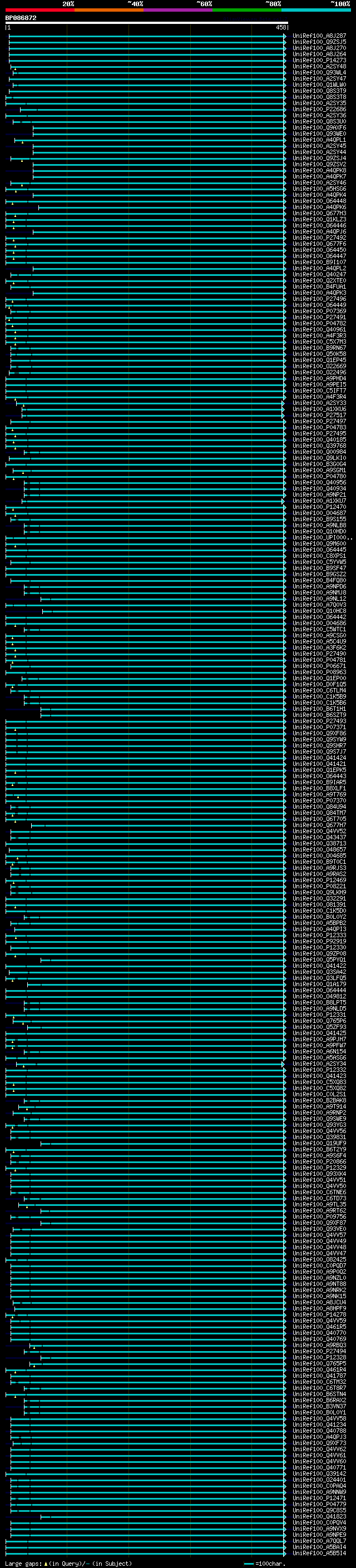This screenshot has height=1568, width=356.
Task: Select label UniRef100_C8XPS1
Action: click(319, 556)
